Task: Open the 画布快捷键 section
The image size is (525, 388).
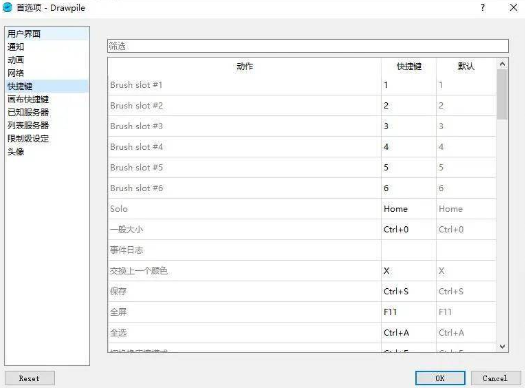Action: [47, 99]
